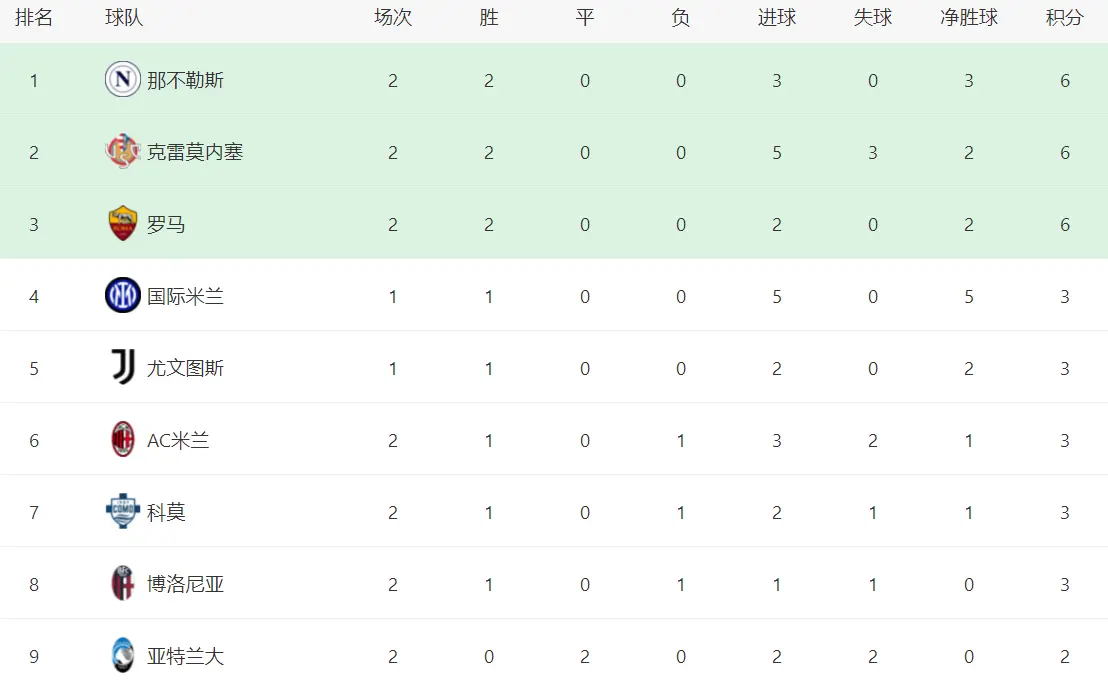The height and width of the screenshot is (686, 1108).
Task: Open the 那不勒斯 team link
Action: point(185,80)
